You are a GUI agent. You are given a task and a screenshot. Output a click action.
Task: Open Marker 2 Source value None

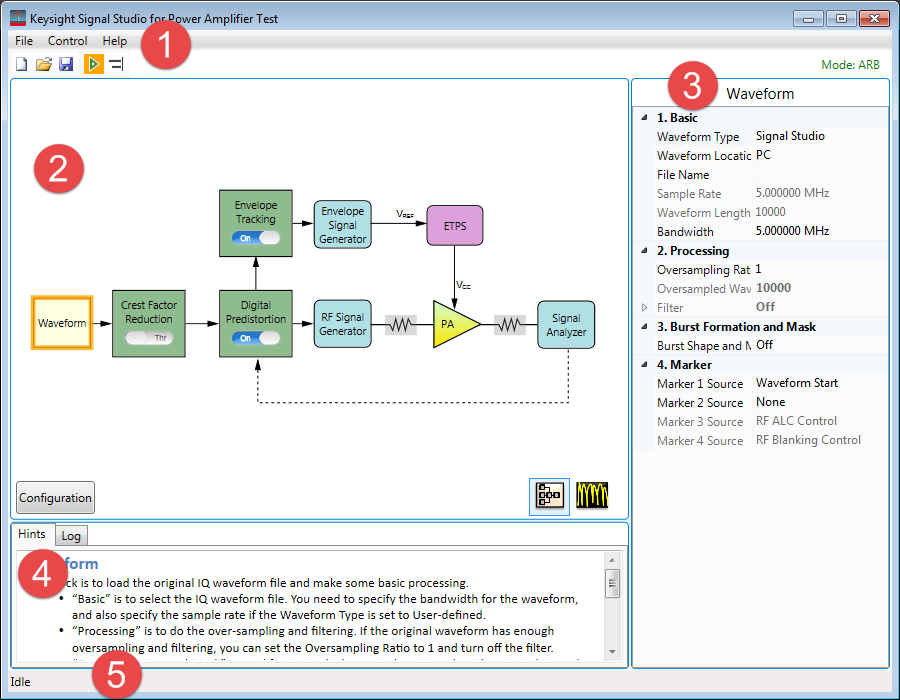[820, 402]
